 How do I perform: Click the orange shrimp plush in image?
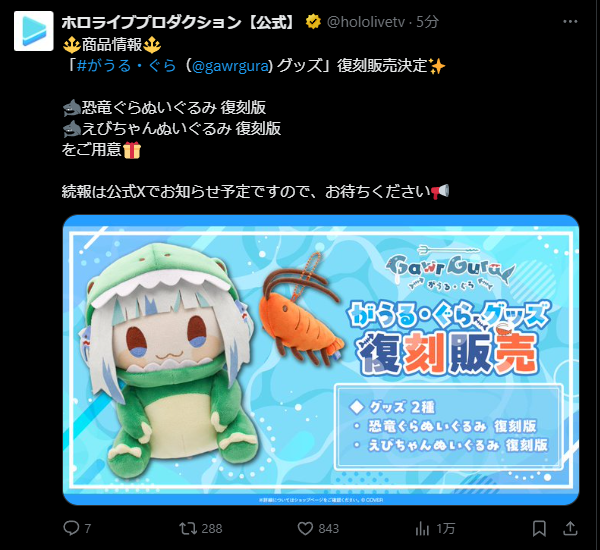pos(302,312)
